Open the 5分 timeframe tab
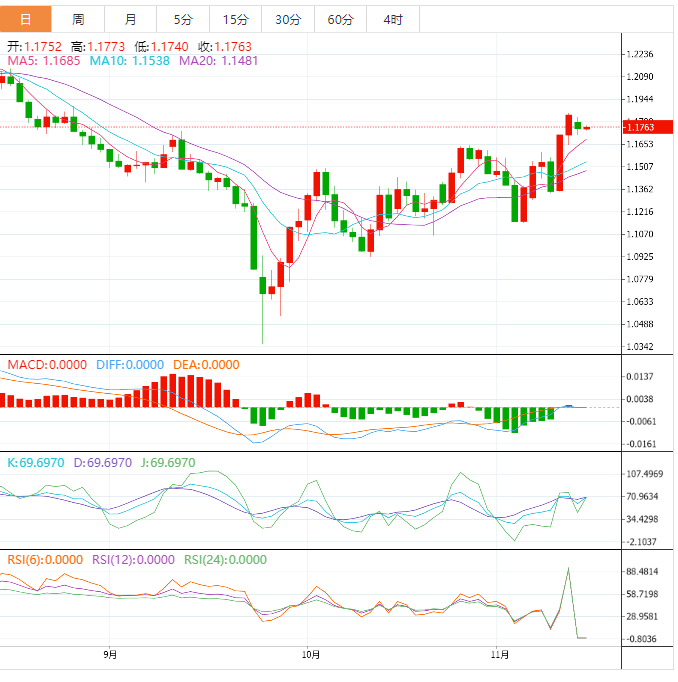The height and width of the screenshot is (682, 678). pos(183,20)
